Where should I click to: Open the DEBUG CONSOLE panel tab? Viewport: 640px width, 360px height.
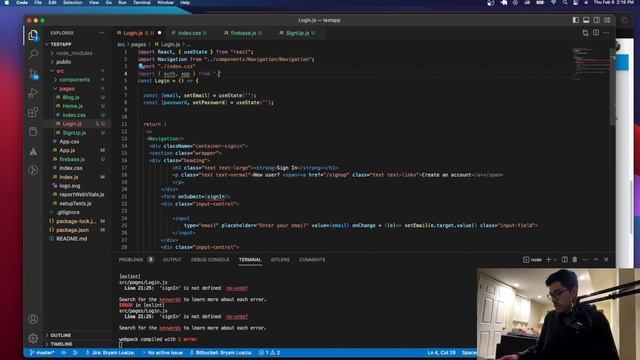point(210,260)
